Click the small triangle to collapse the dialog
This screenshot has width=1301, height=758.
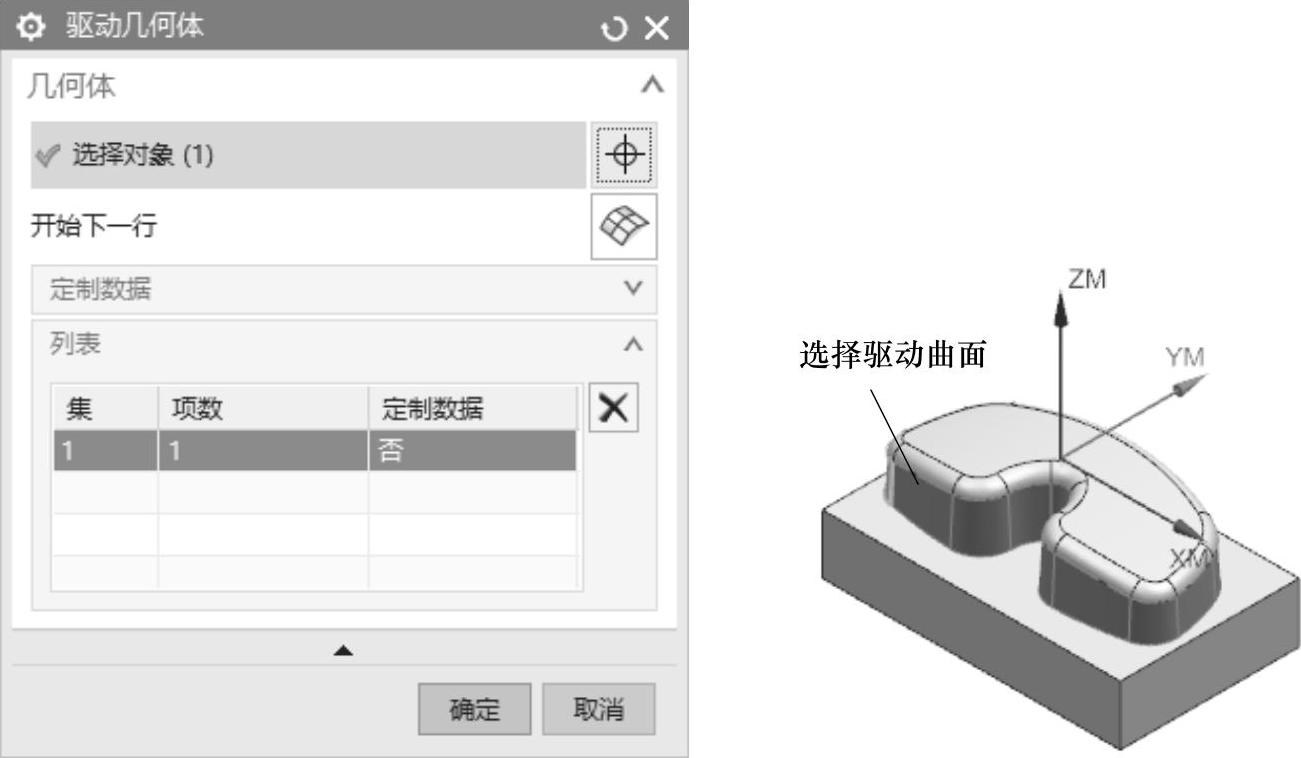[344, 650]
